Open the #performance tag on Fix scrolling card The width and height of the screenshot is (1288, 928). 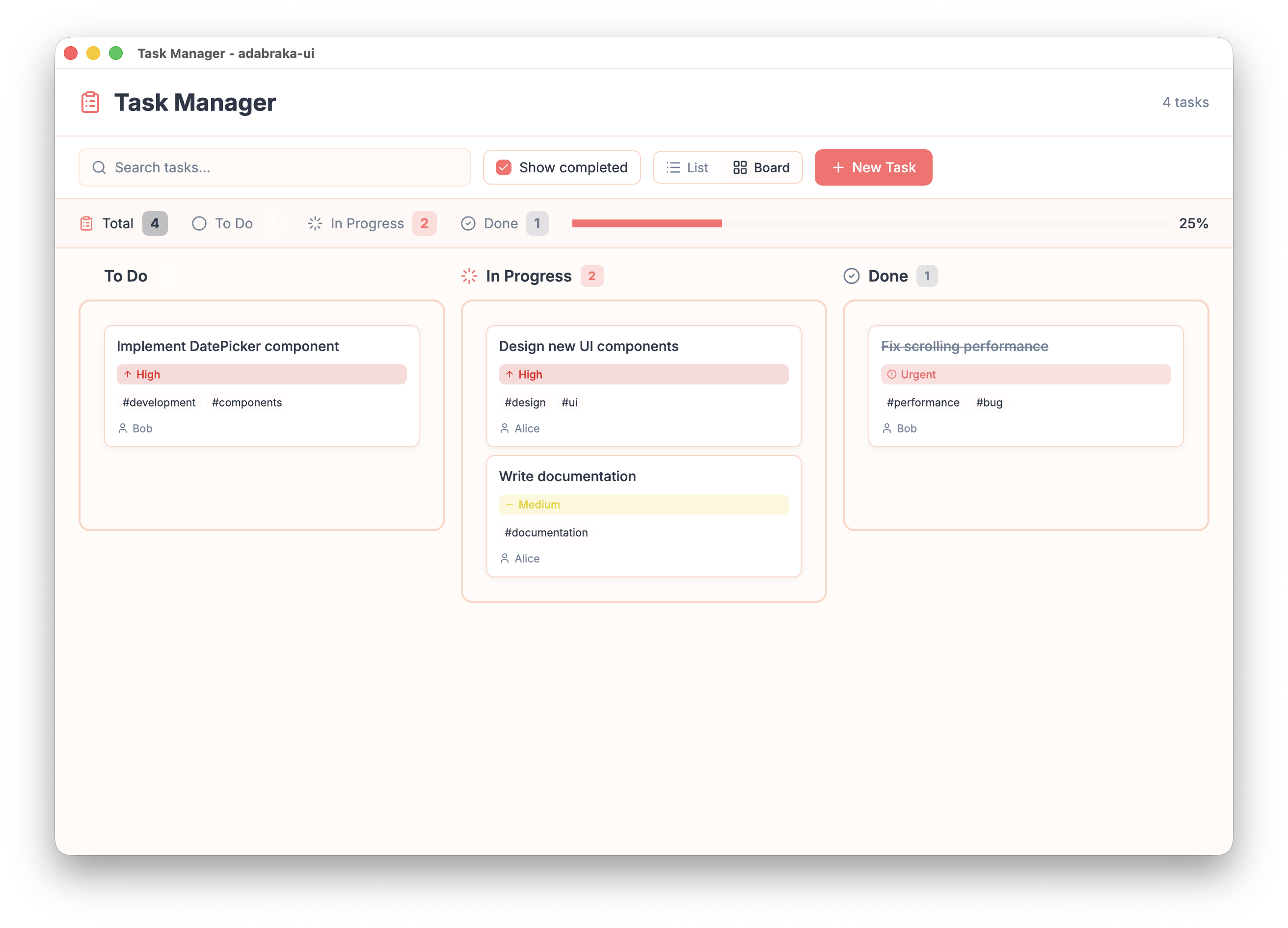923,402
